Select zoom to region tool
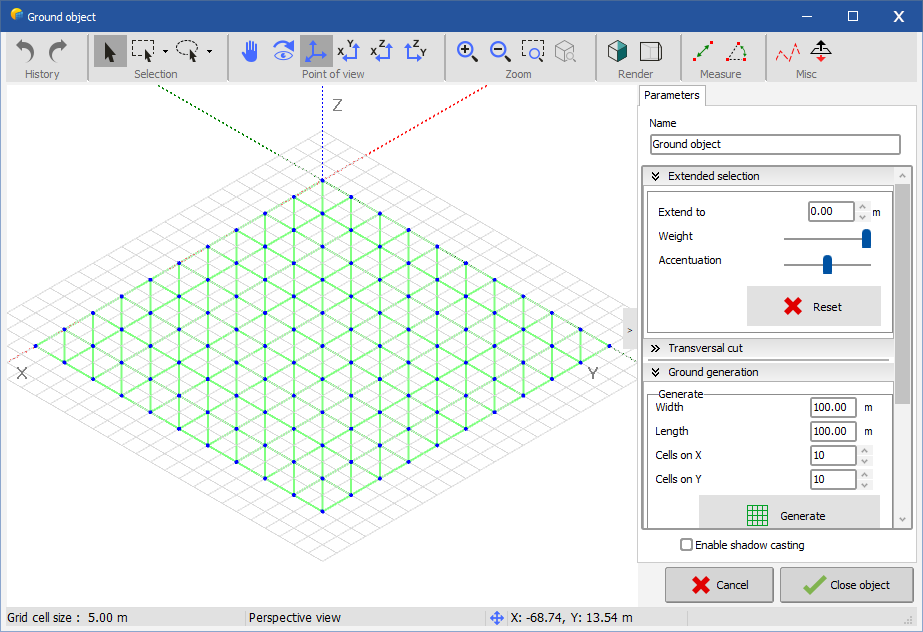 533,51
